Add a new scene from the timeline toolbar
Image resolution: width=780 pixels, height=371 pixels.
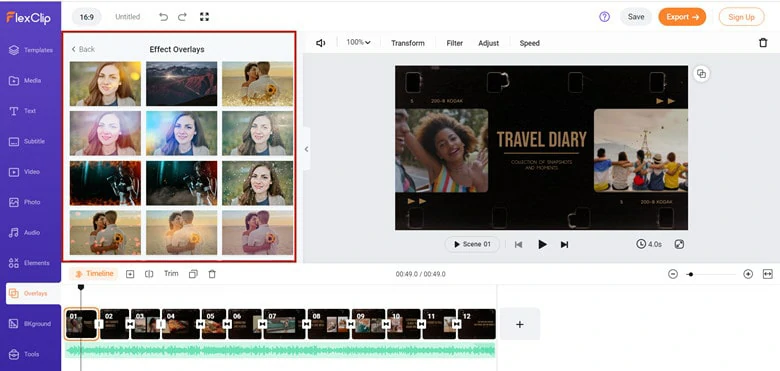(x=130, y=274)
